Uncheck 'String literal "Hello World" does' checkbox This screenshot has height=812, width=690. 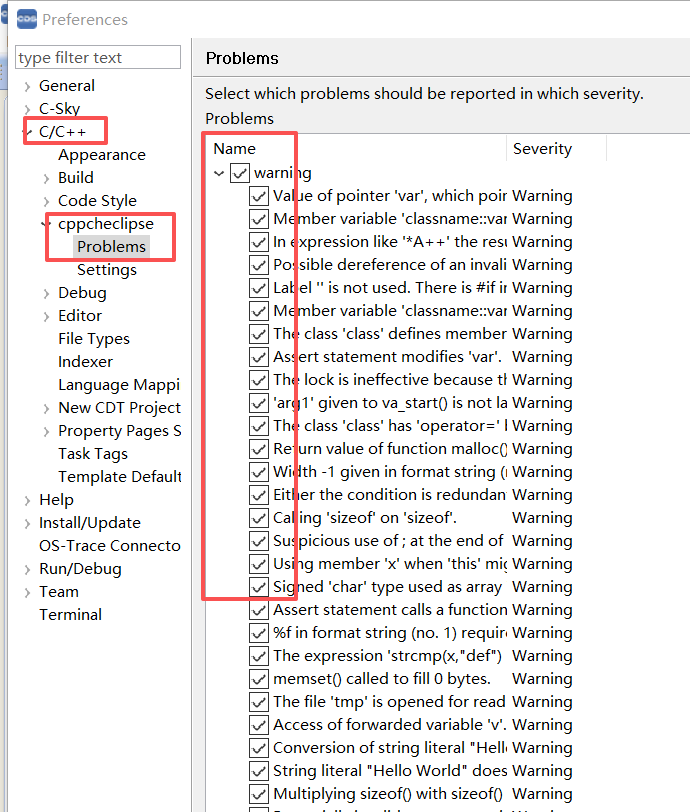point(258,771)
